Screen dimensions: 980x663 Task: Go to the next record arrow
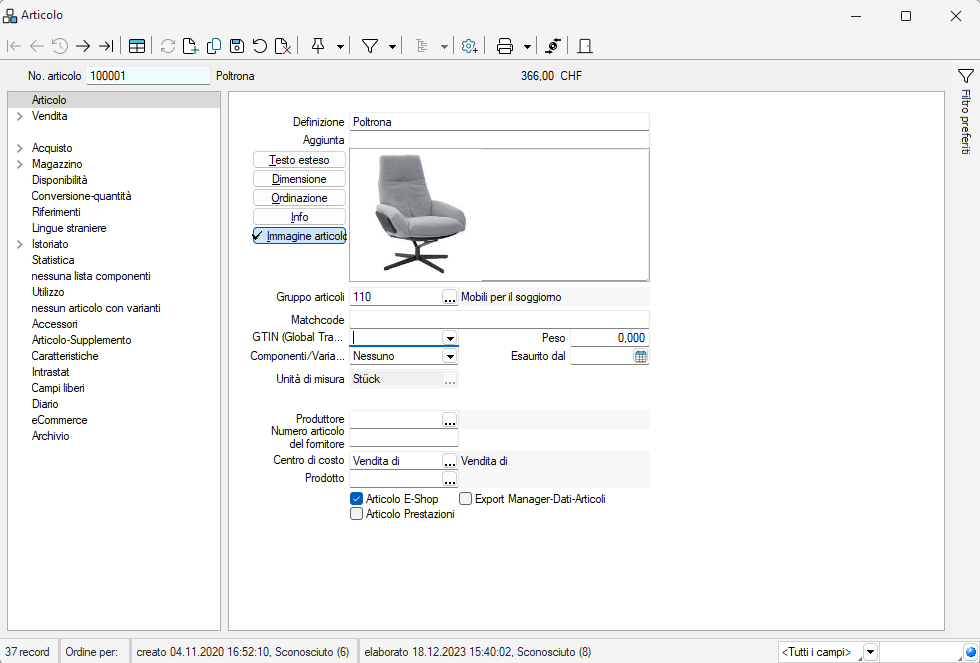[83, 46]
